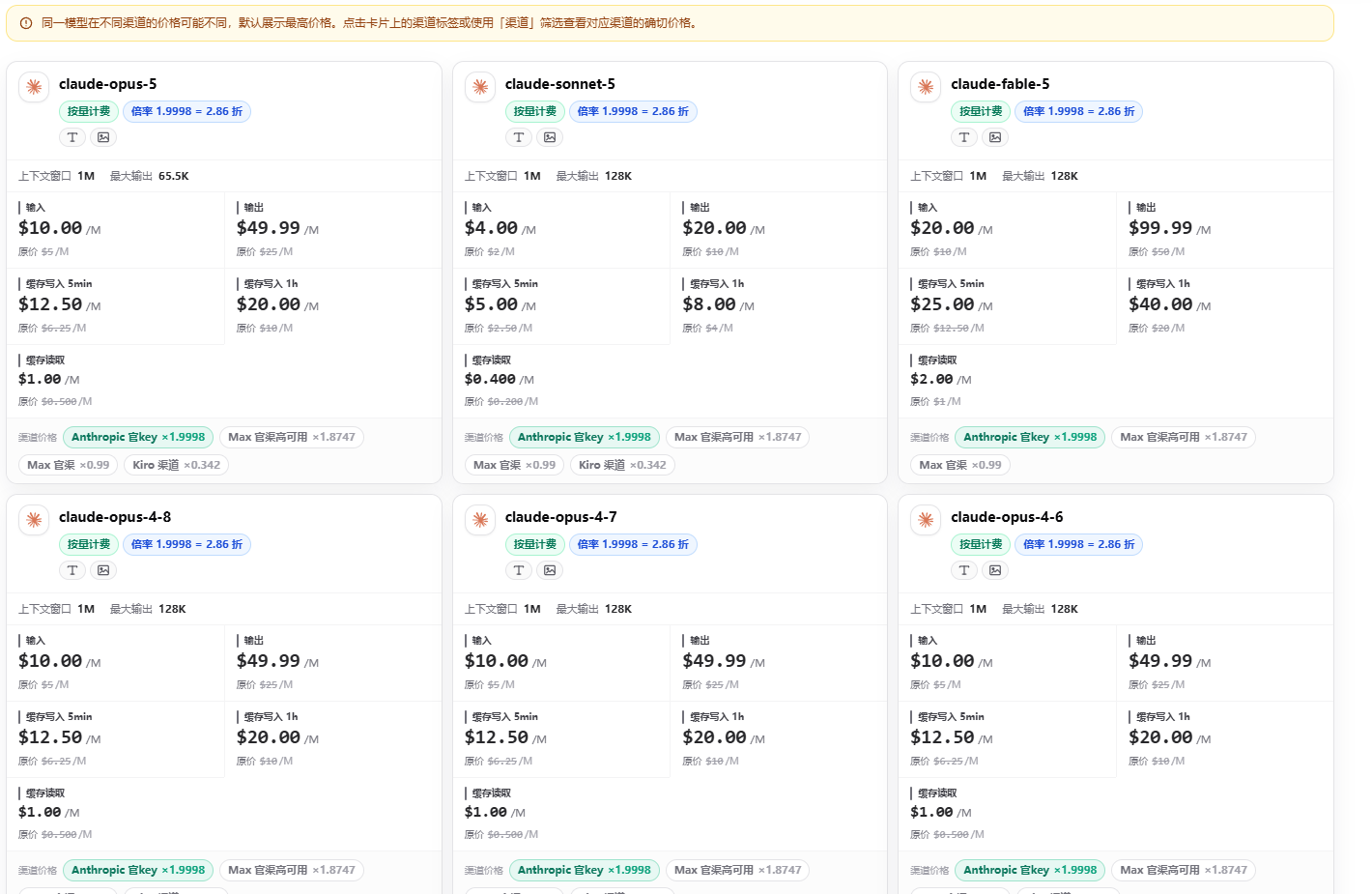Click the claude-opus-5 model logo icon
Image resolution: width=1372 pixels, height=894 pixels.
(34, 87)
